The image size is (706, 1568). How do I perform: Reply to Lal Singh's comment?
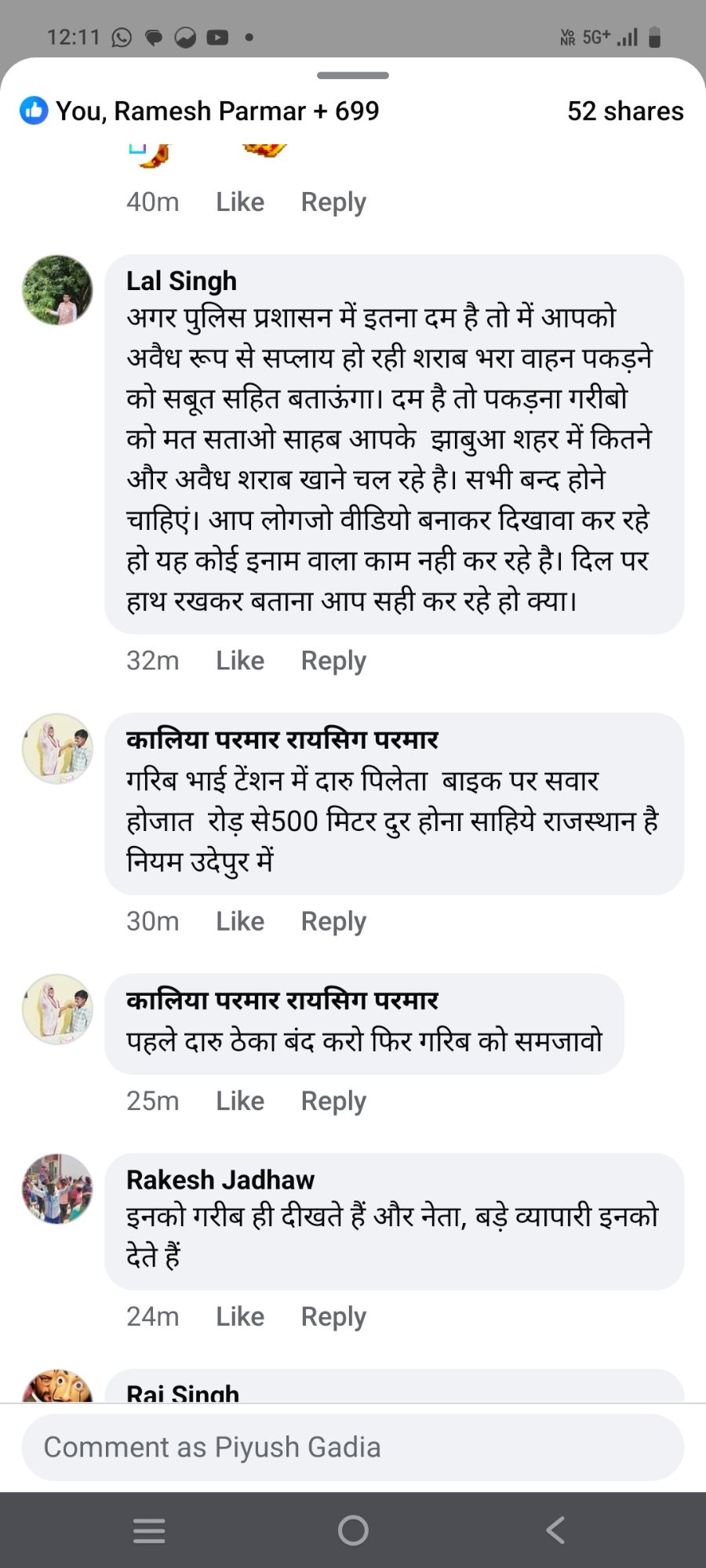[333, 660]
